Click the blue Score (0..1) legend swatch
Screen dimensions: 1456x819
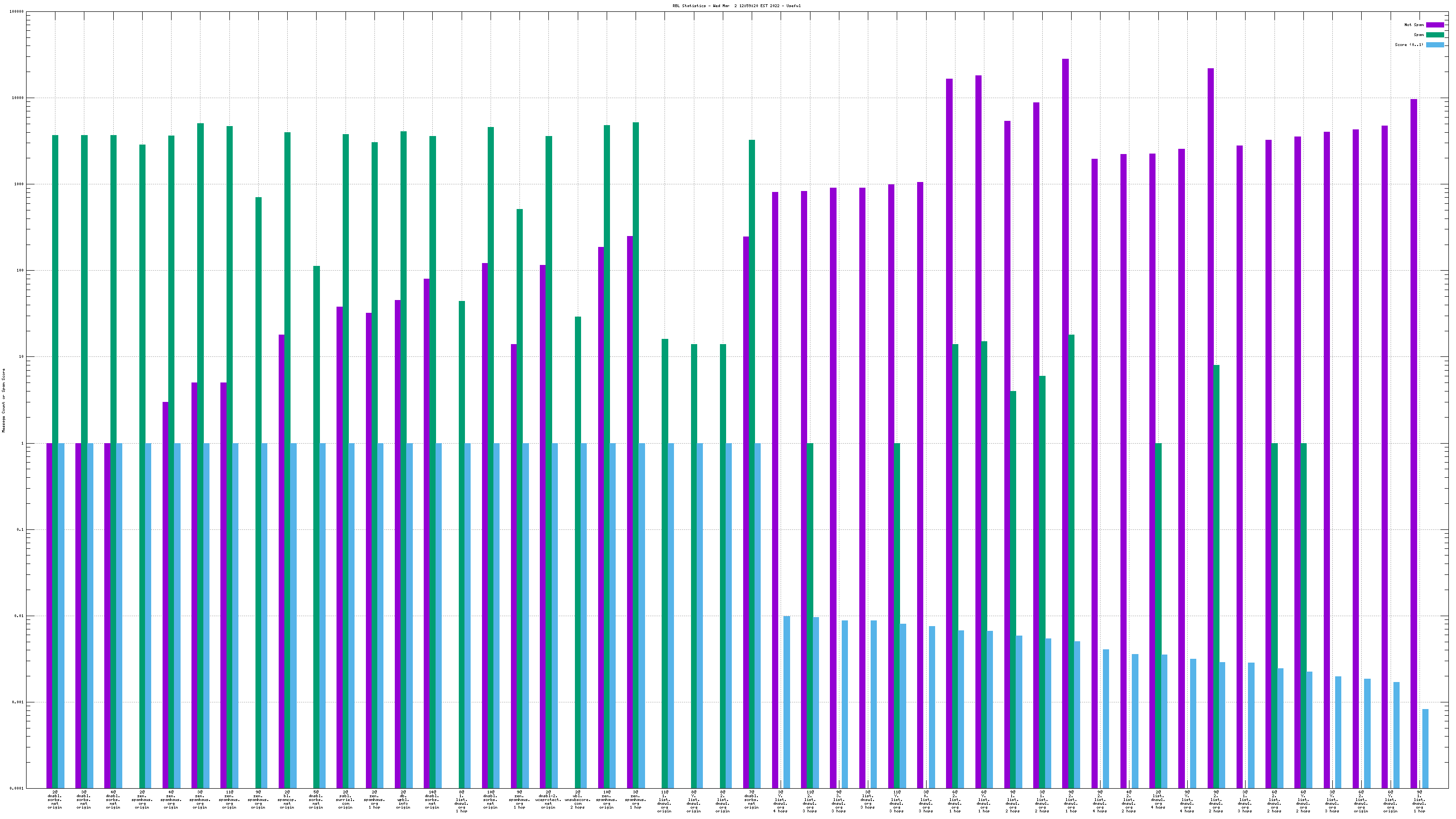click(1435, 45)
